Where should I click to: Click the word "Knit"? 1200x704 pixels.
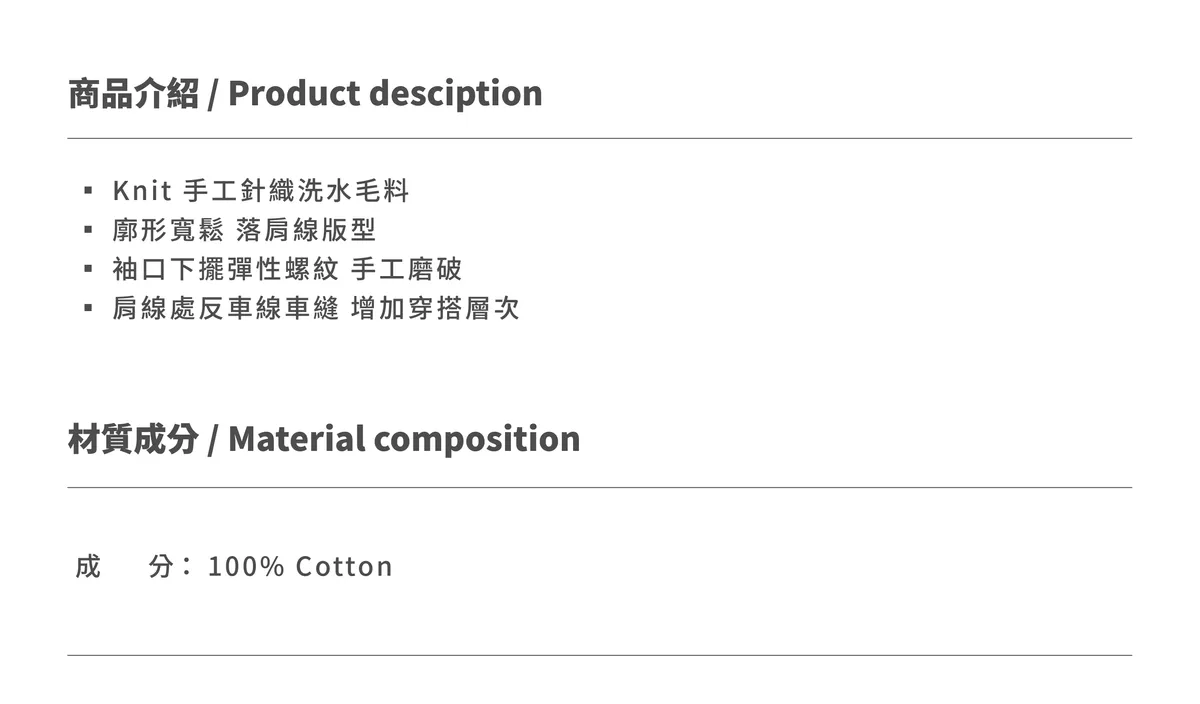point(143,190)
